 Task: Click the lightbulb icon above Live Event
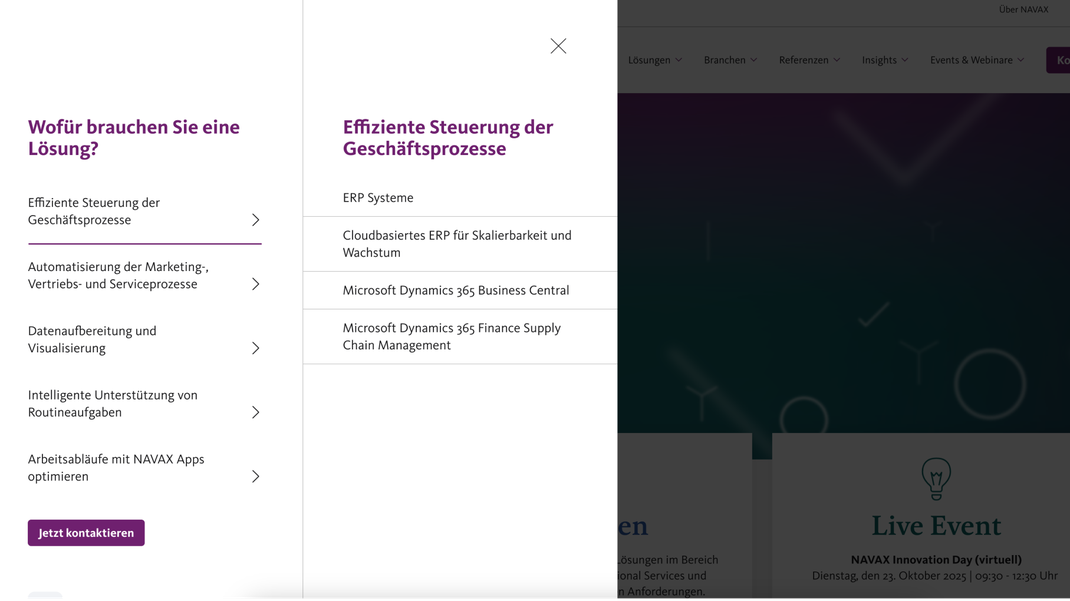tap(935, 479)
